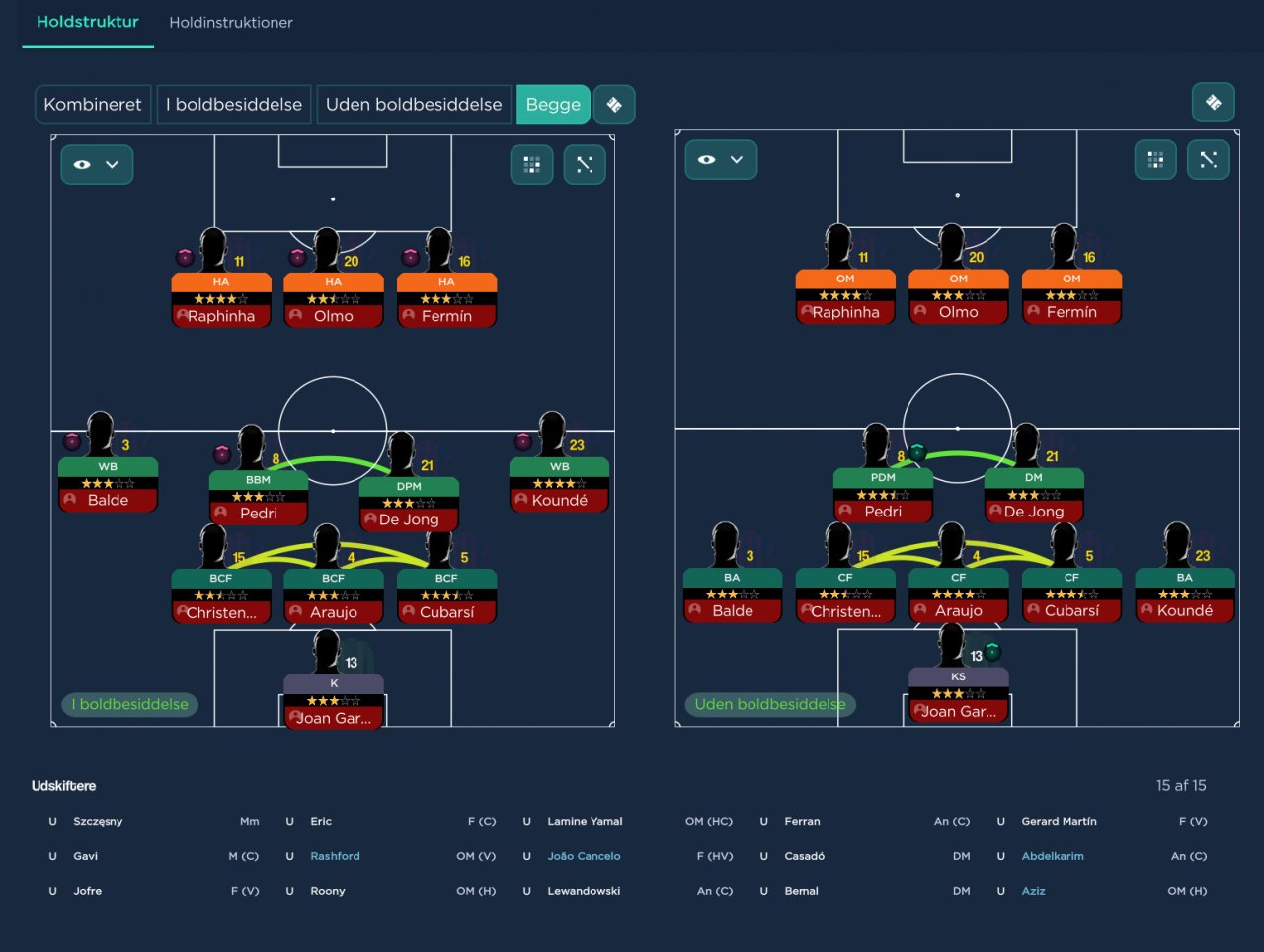Open Pedri's BBM role selector in possession
Screen dimensions: 1264x952
point(259,479)
